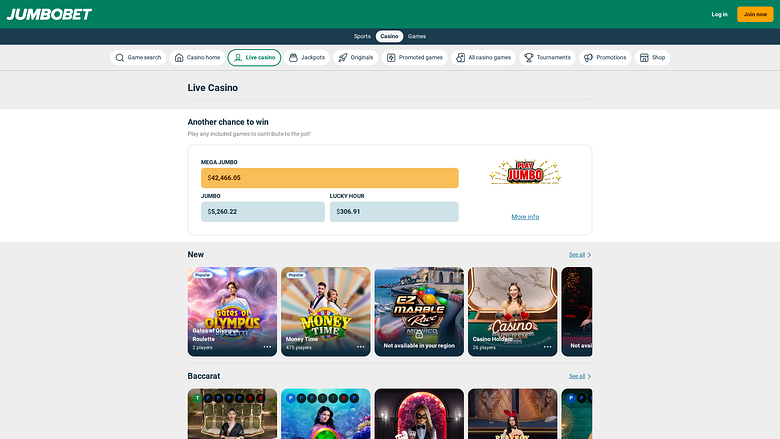
Task: Switch to the Games tab
Action: pos(417,36)
